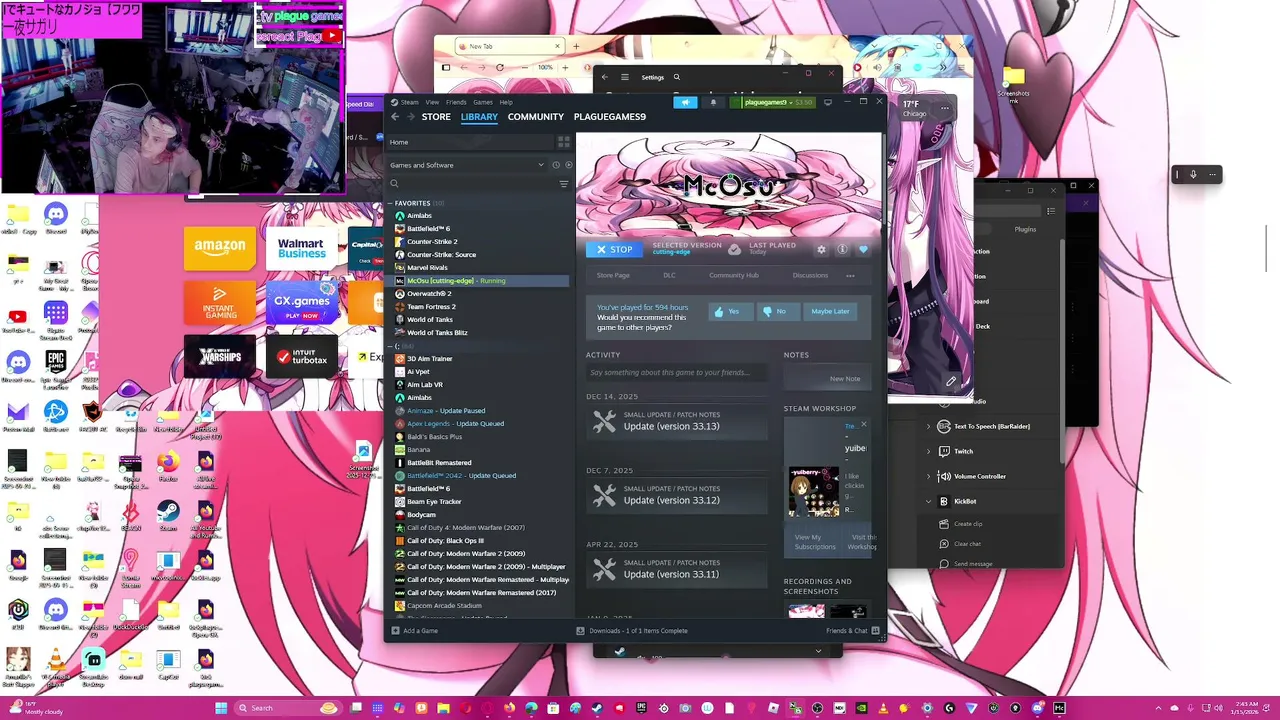This screenshot has height=720, width=1280.
Task: Open the Games menu in Steam
Action: pos(483,102)
